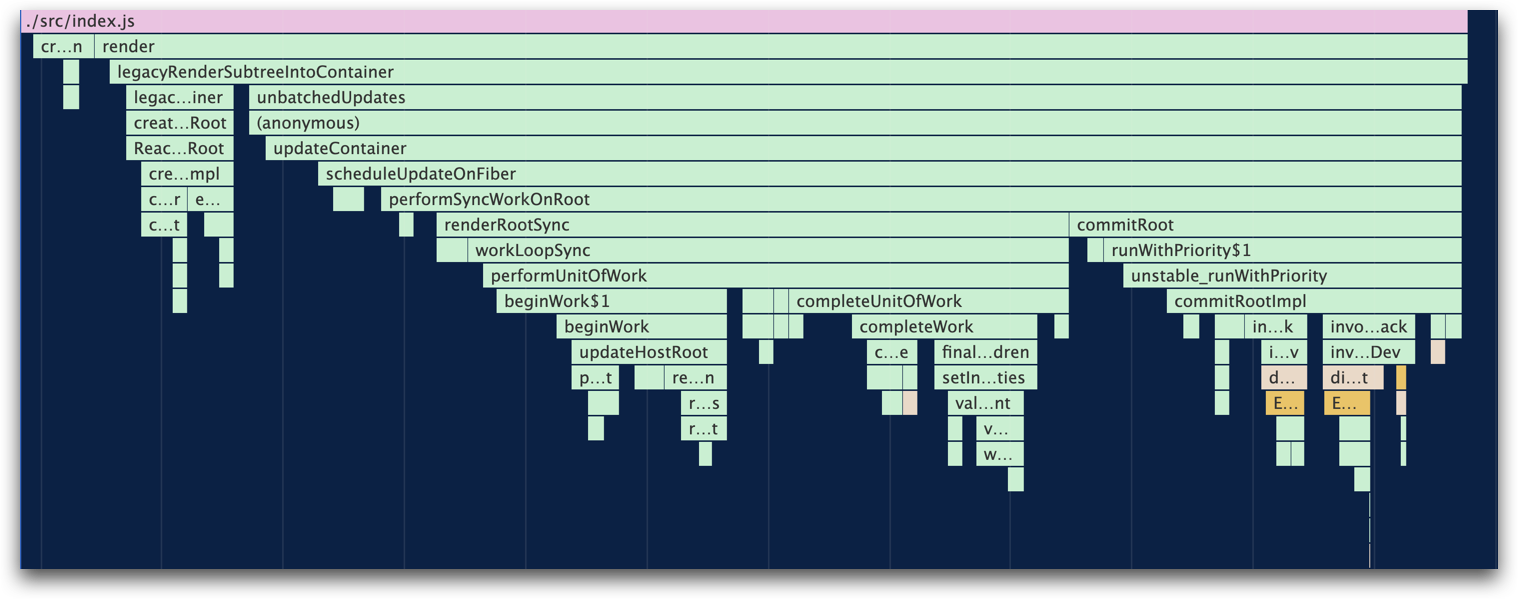Select the scheduleUpdateOnFiber bar
The image size is (1518, 599).
coord(889,174)
